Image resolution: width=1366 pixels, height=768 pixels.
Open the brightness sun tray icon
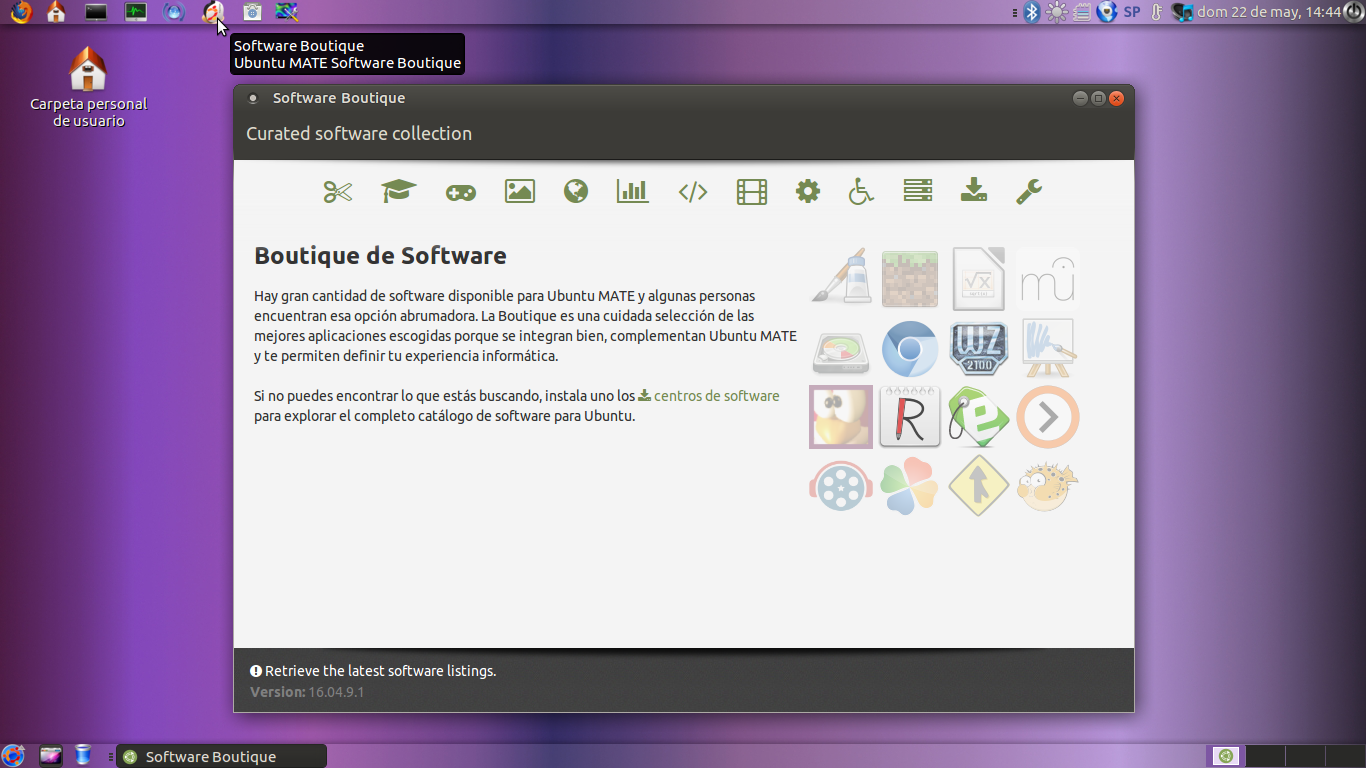(x=1057, y=12)
